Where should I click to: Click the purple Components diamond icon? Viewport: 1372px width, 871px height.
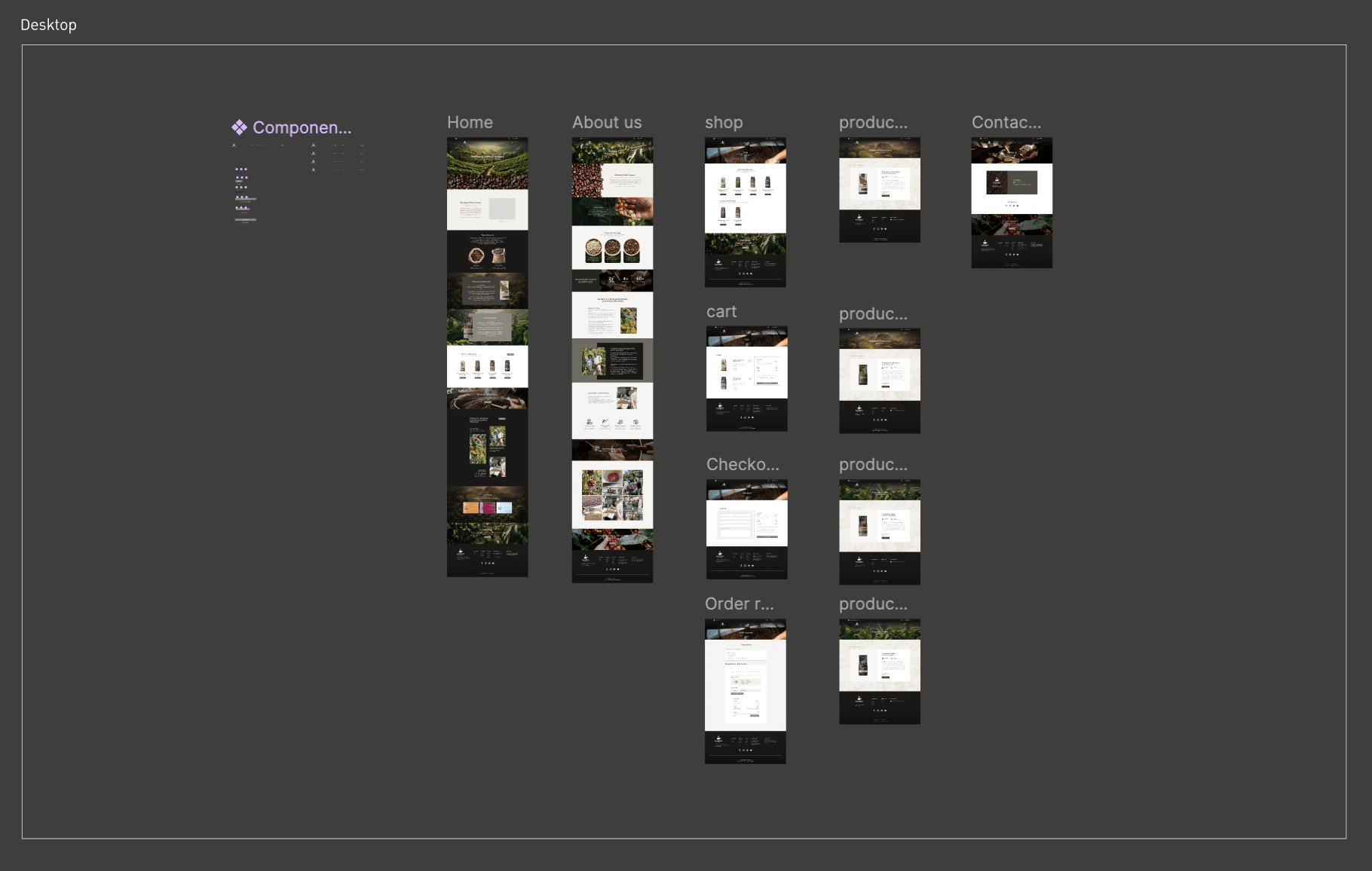(239, 127)
